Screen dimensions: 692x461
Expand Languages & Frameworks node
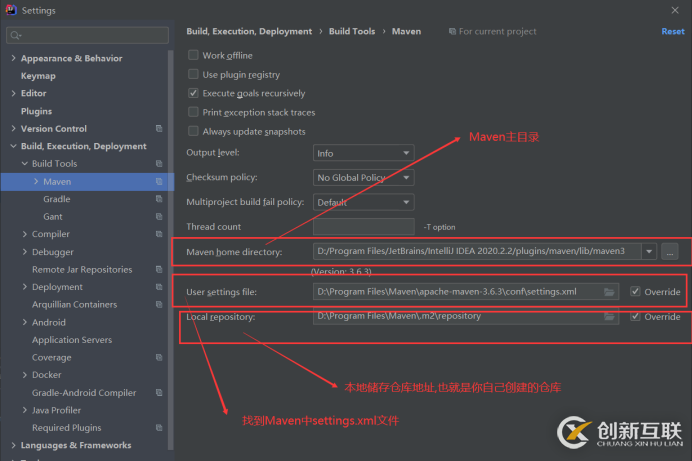point(13,445)
